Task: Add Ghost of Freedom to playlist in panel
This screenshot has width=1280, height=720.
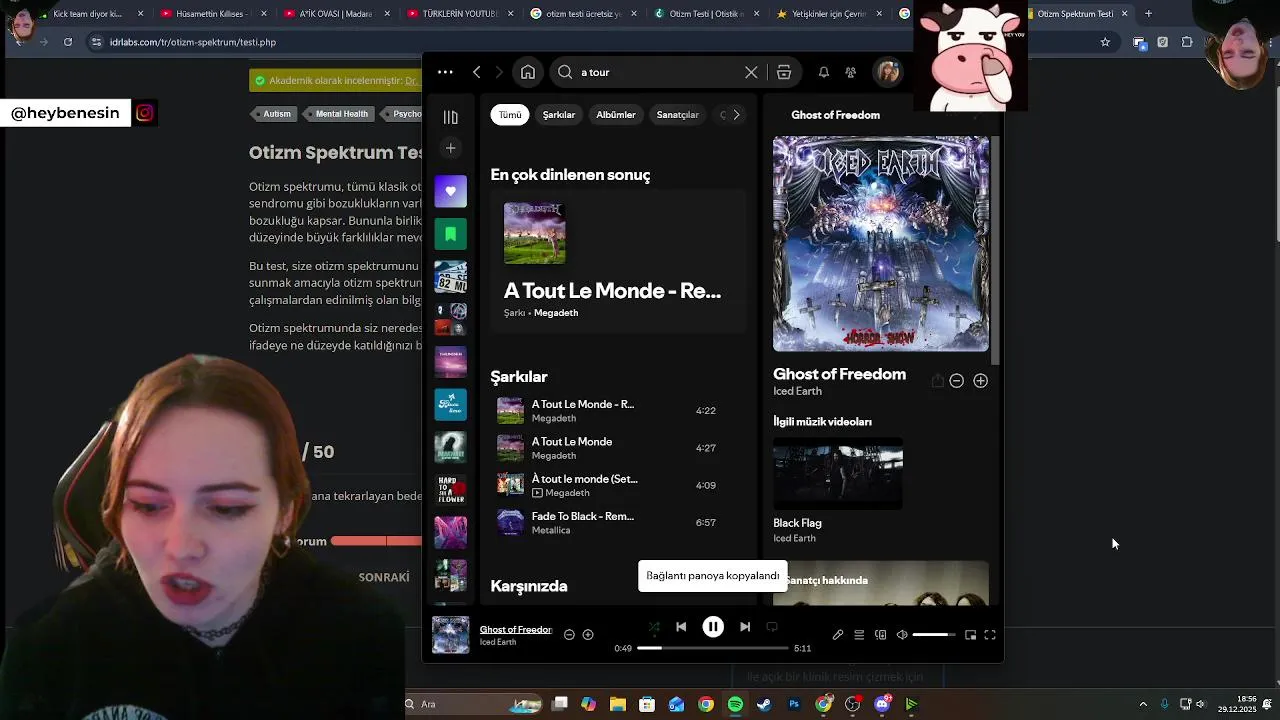Action: (980, 381)
